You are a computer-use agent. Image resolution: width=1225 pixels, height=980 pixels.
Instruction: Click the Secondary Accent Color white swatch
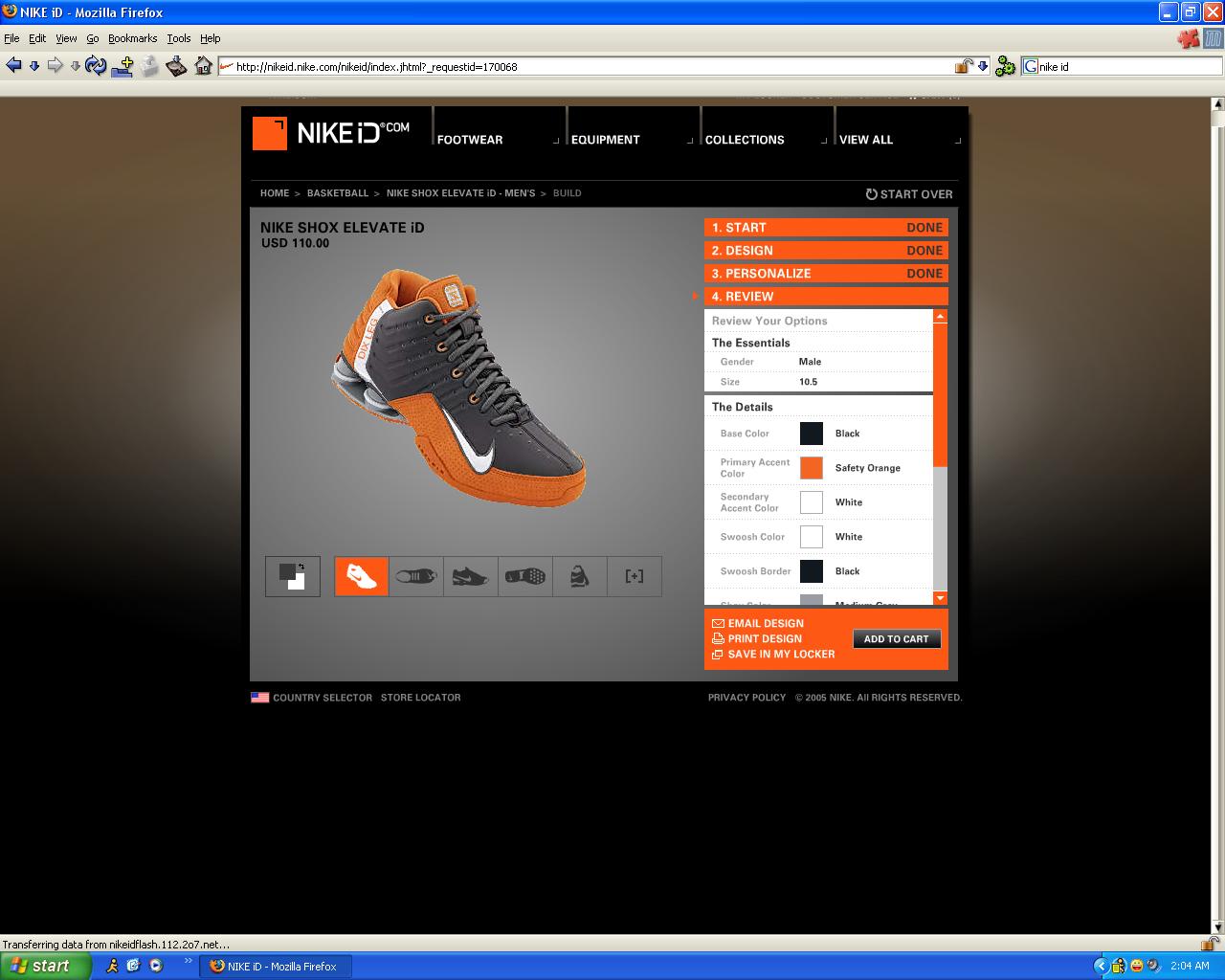click(812, 502)
